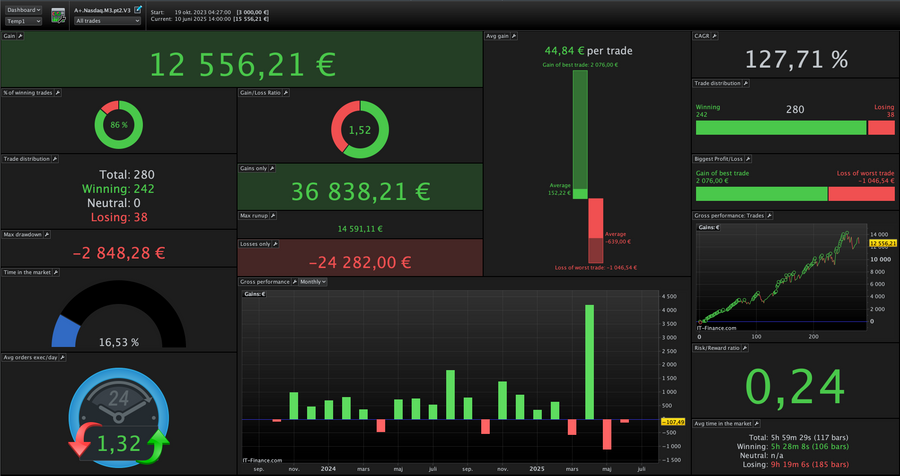Screen dimensions: 900x476
Task: Open the Time in the market settings wrench
Action: (56, 272)
